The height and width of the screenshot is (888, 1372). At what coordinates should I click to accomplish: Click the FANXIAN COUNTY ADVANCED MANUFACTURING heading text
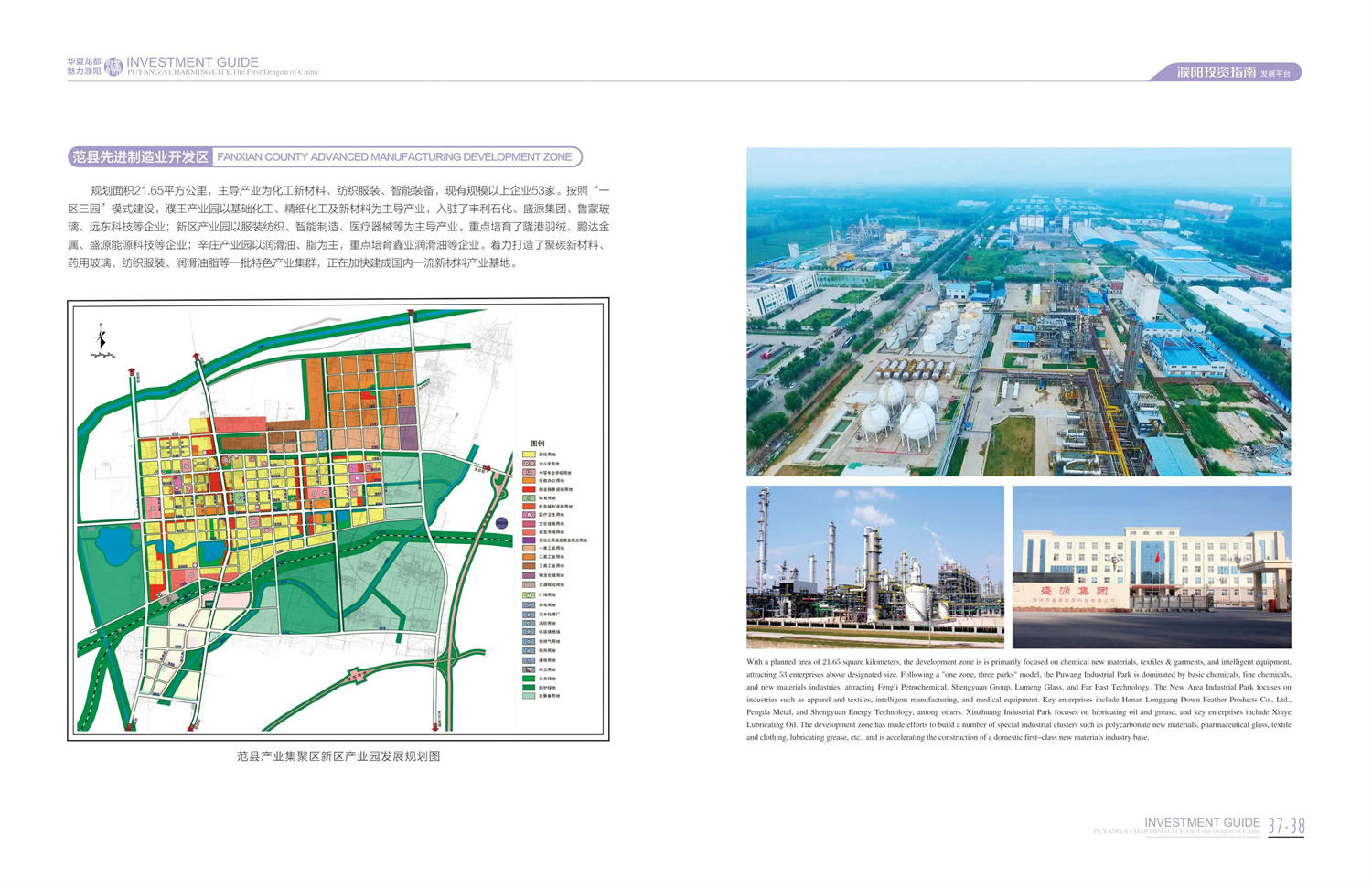394,157
